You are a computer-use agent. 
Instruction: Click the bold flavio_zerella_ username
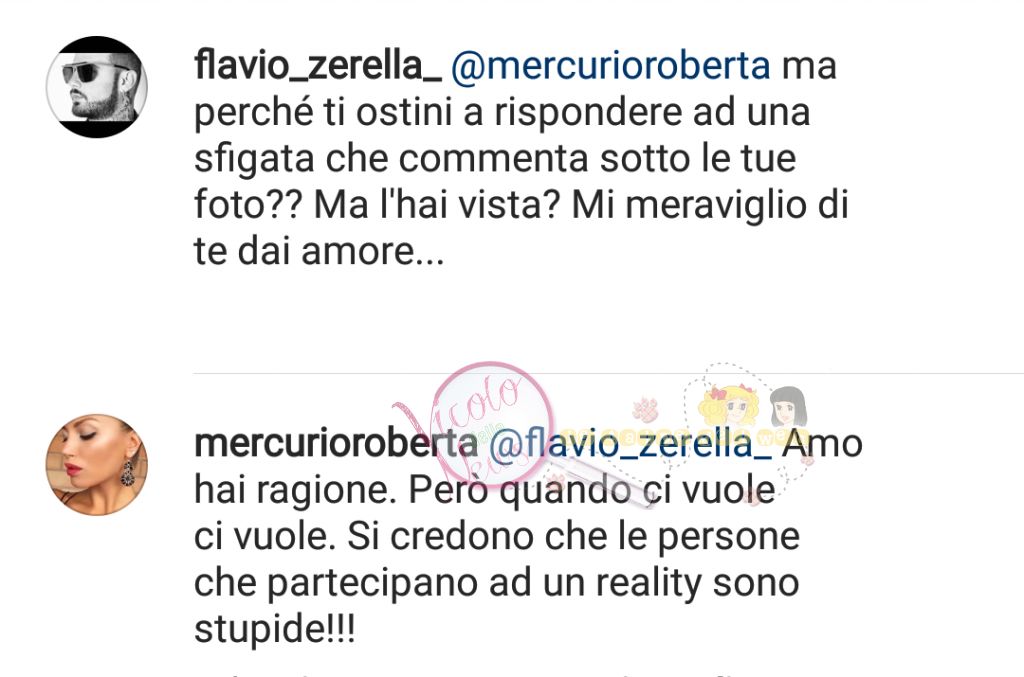click(x=318, y=66)
